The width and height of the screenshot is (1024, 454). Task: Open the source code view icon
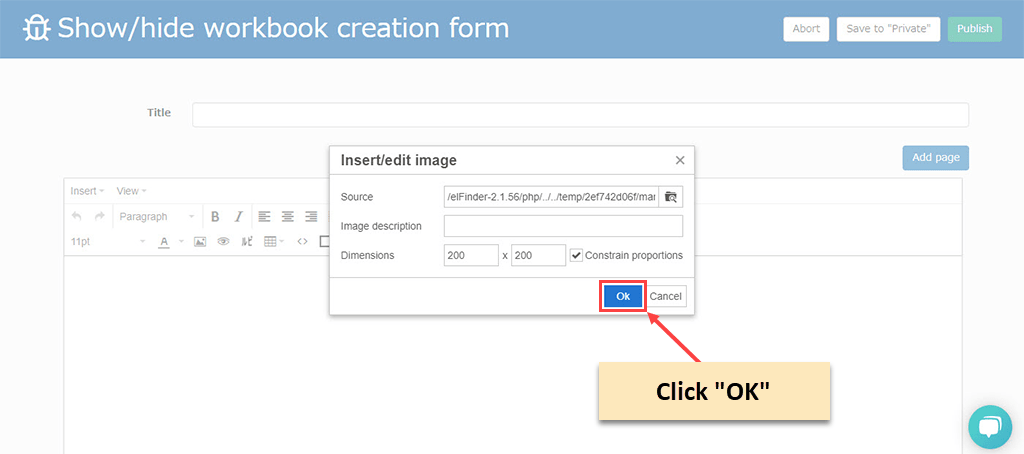click(x=303, y=241)
